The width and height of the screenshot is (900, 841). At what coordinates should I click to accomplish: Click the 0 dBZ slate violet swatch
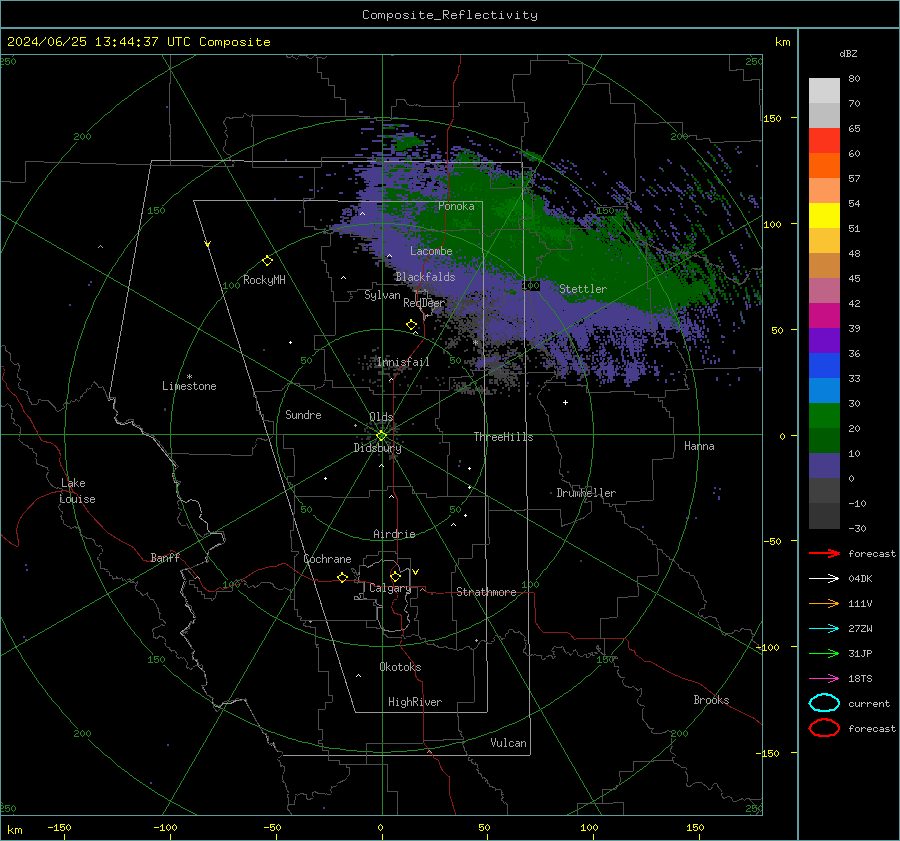[824, 466]
